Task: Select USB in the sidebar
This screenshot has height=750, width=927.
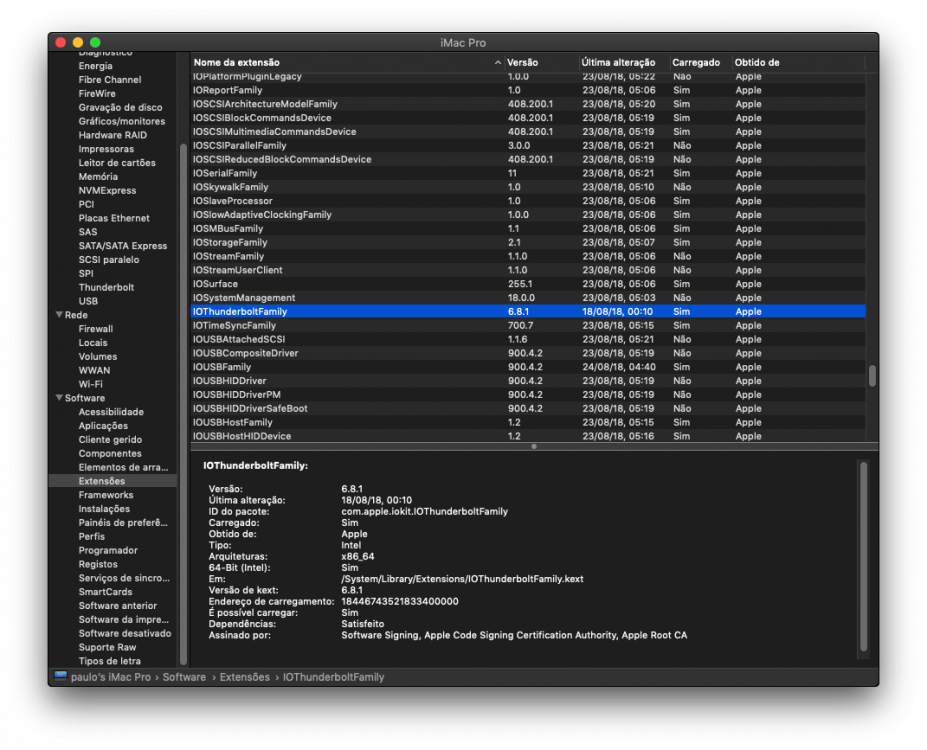Action: coord(88,301)
